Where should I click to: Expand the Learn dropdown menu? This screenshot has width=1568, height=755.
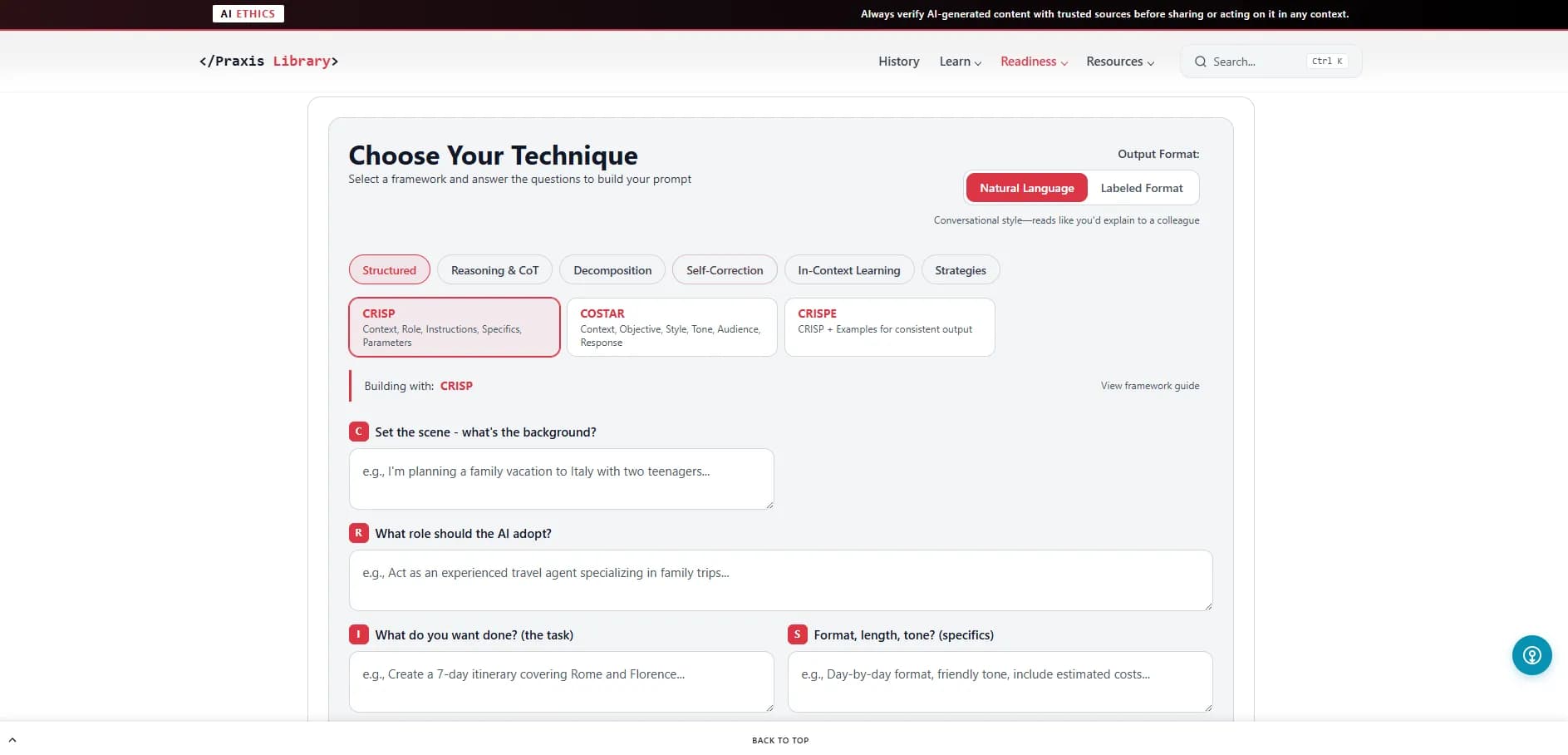960,62
